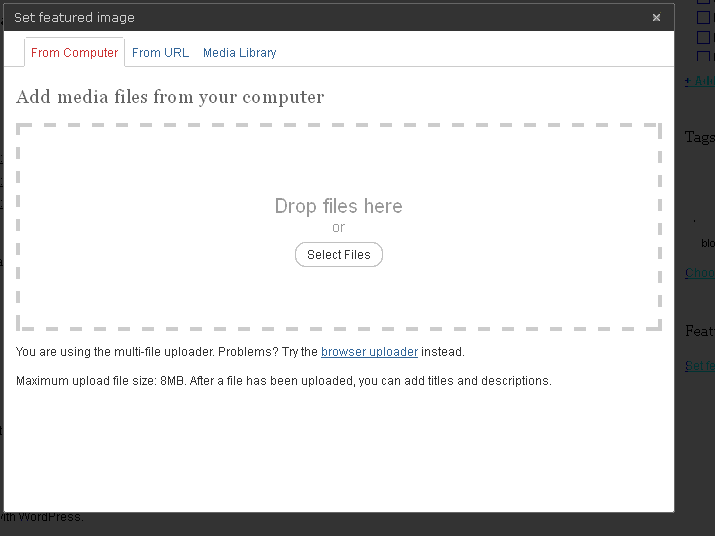Viewport: 715px width, 536px height.
Task: Click the Tags panel heading at right
Action: click(x=699, y=137)
